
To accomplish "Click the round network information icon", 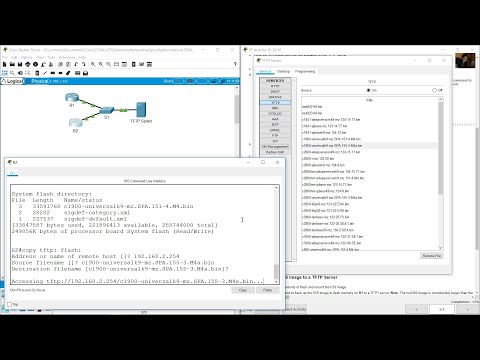I will (x=35, y=64).
